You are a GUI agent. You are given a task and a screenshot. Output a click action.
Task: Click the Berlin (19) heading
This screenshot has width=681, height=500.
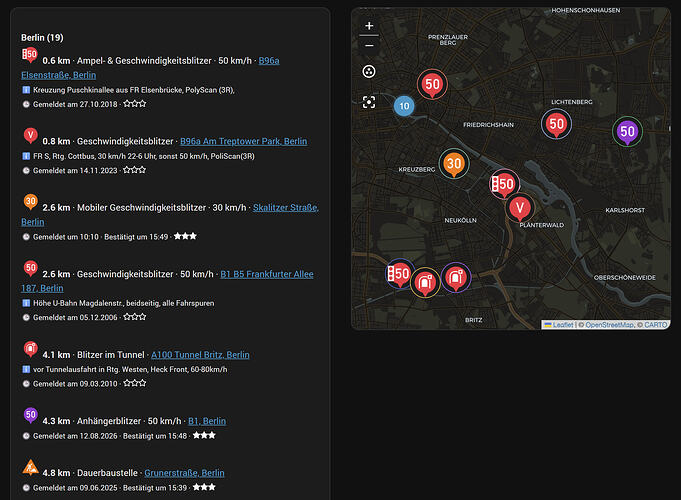(42, 38)
